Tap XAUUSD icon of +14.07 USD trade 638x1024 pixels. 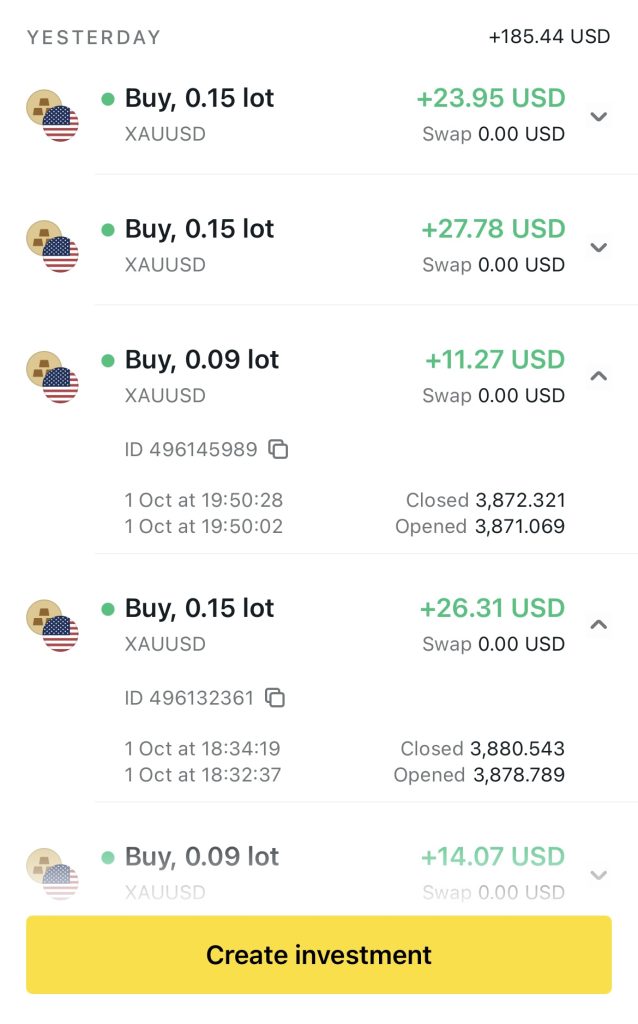[52, 873]
